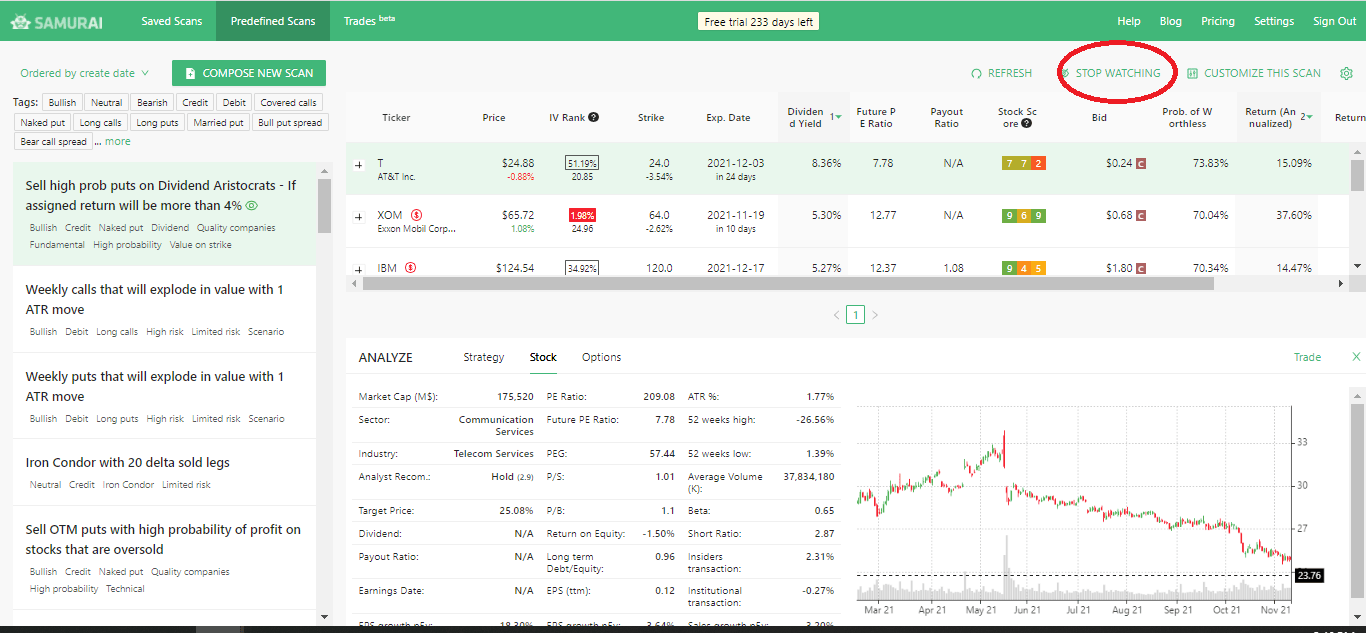This screenshot has height=633, width=1366.
Task: Show more tags via the more link
Action: (118, 142)
